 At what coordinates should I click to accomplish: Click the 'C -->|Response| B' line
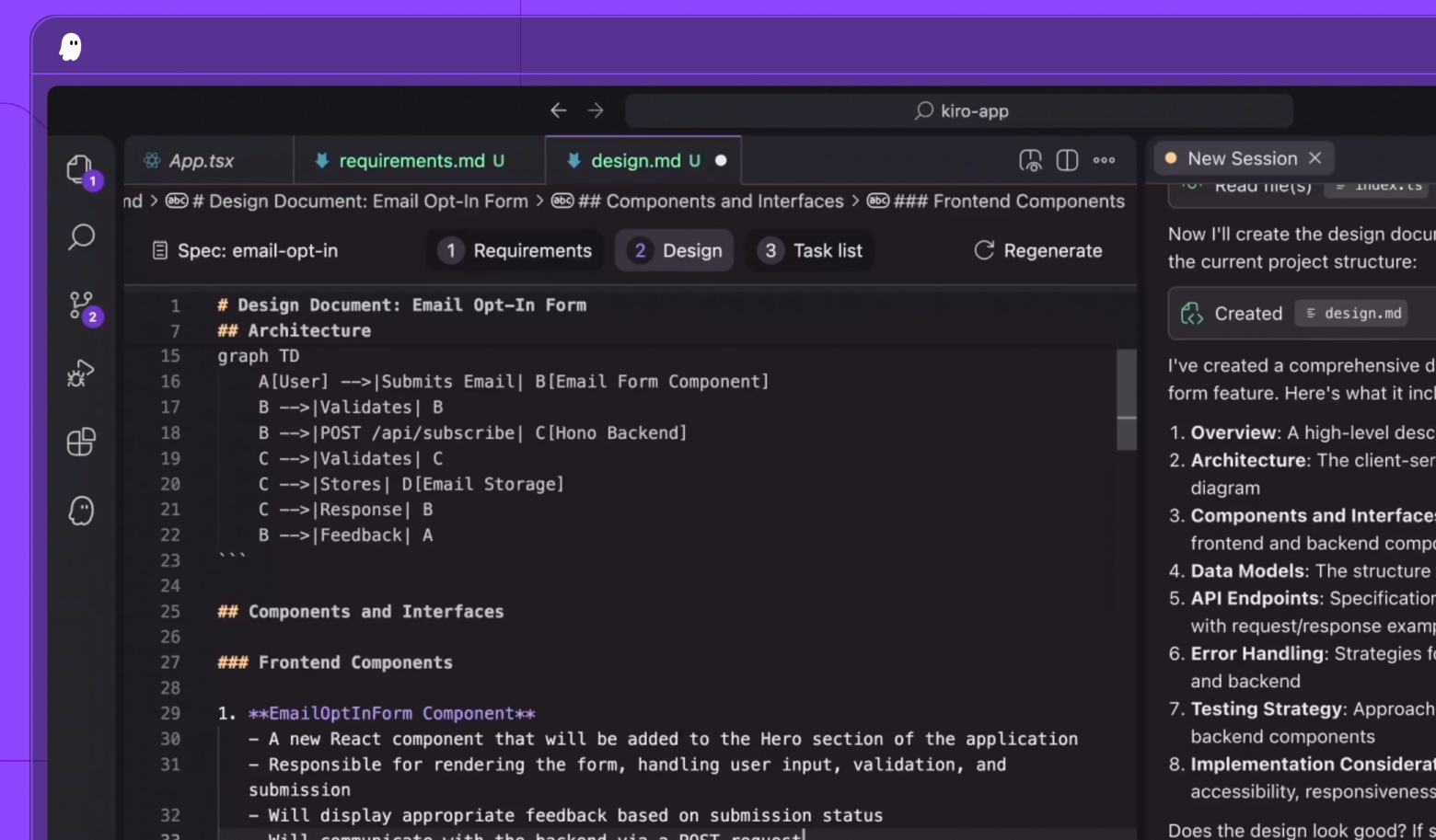(x=345, y=510)
